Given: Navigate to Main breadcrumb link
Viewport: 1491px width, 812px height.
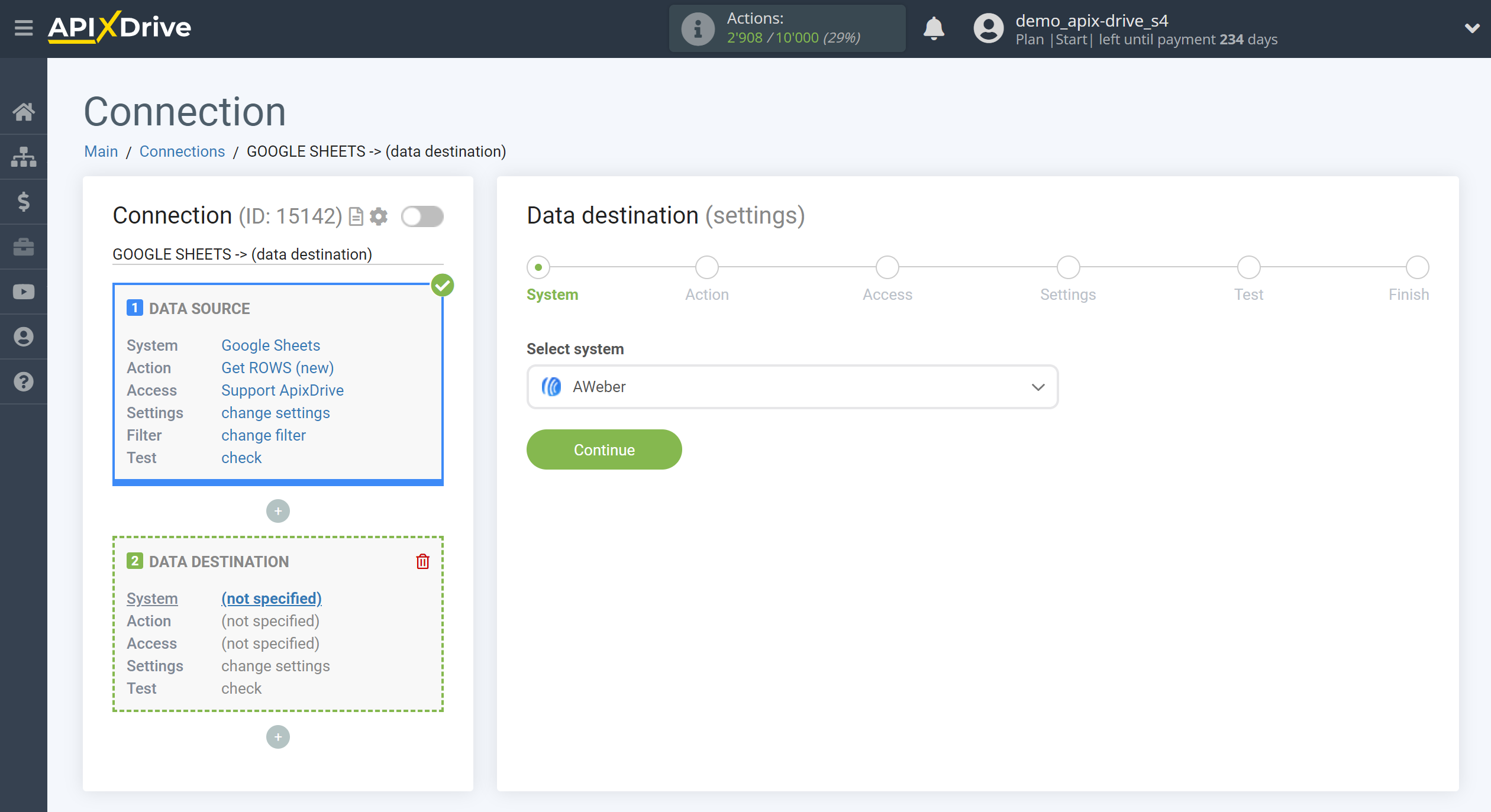Looking at the screenshot, I should point(100,151).
